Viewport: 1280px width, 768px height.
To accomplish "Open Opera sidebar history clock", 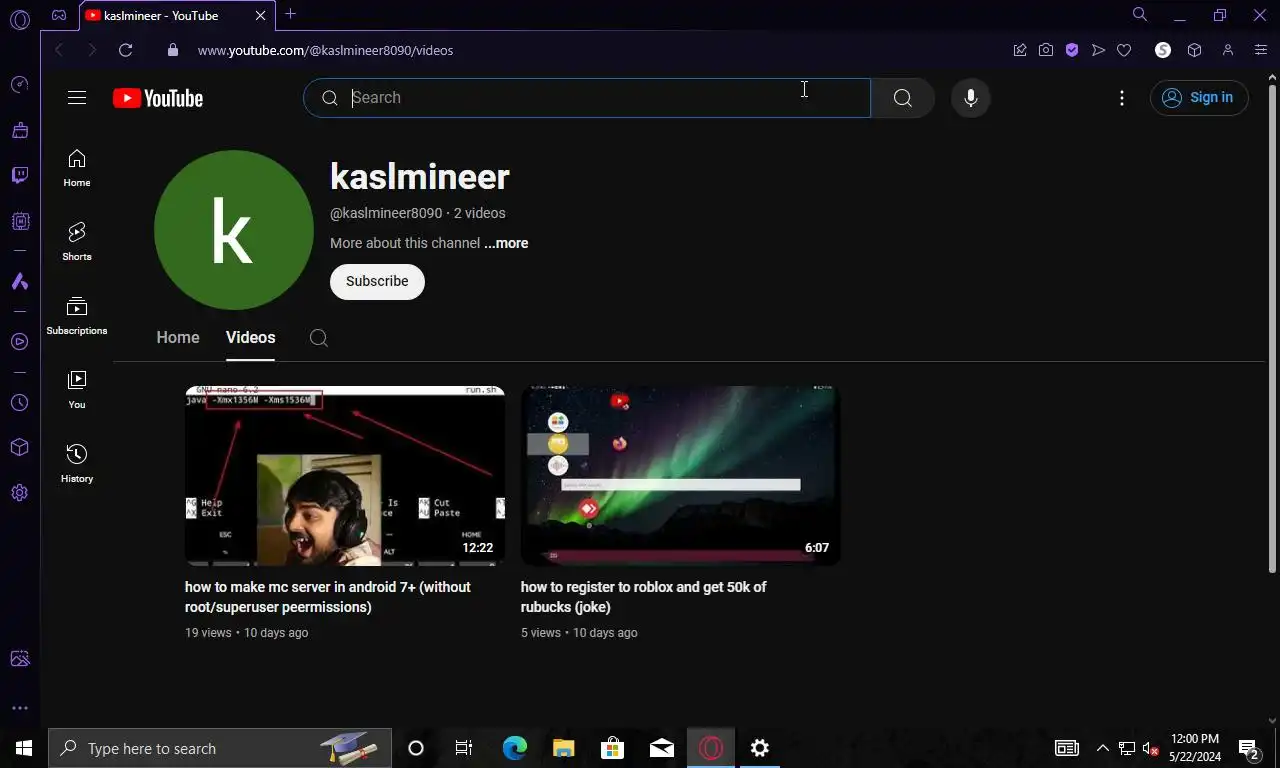I will click(x=20, y=403).
